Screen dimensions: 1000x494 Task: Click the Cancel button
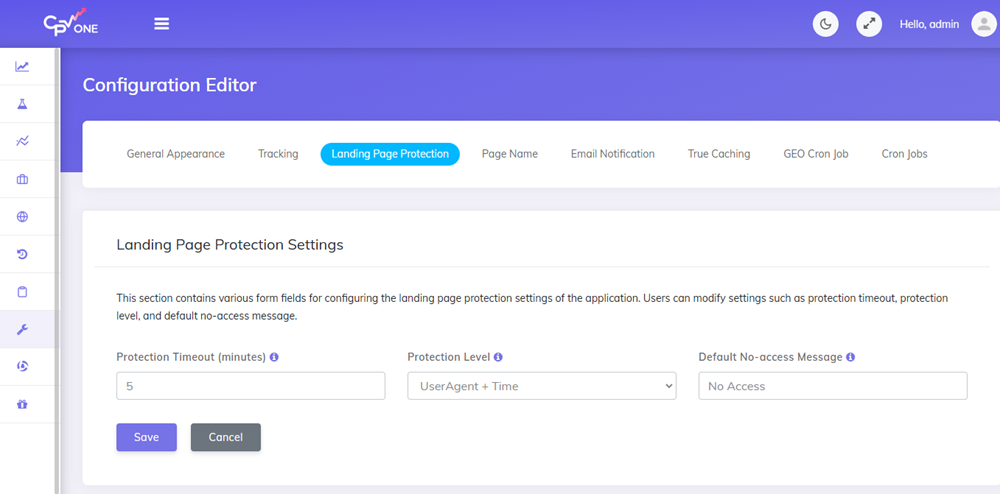coord(226,437)
